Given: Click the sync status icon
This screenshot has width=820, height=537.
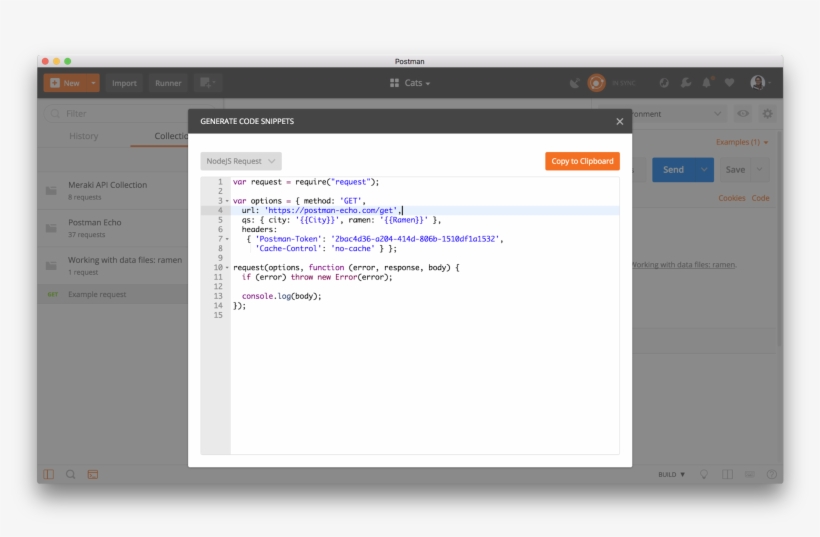Looking at the screenshot, I should click(x=597, y=83).
